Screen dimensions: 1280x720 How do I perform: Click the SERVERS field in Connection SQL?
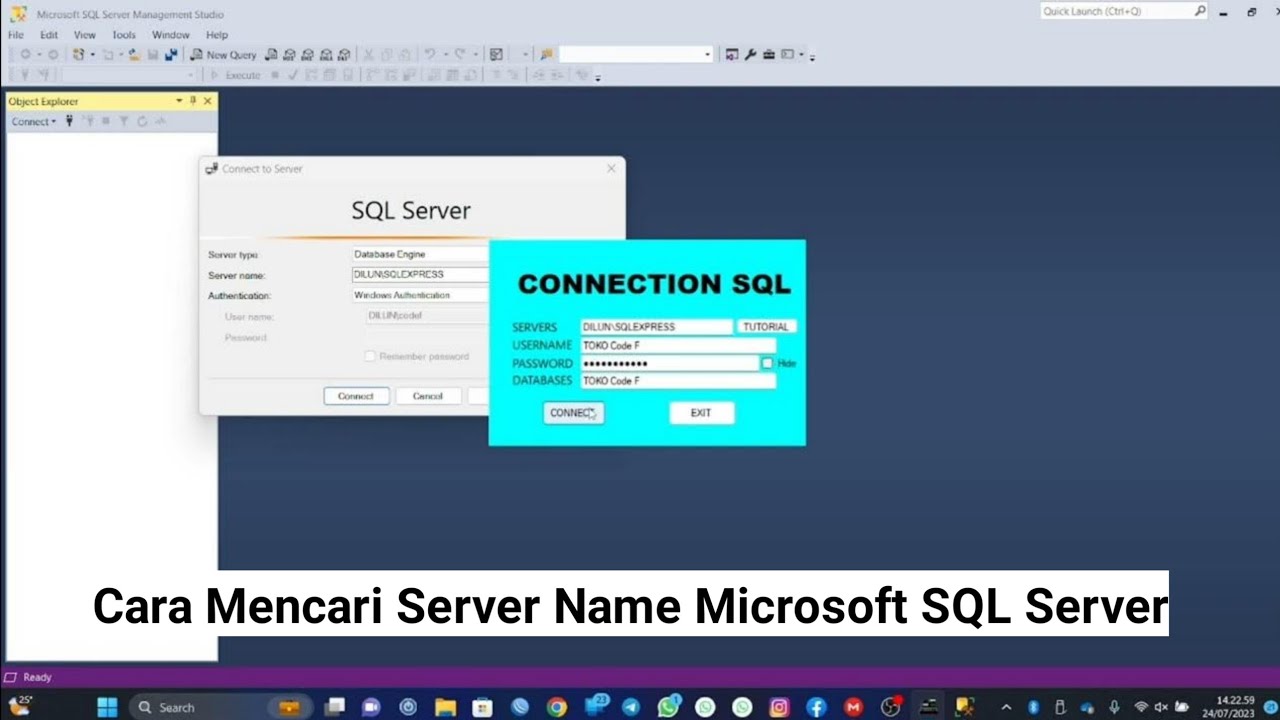657,327
